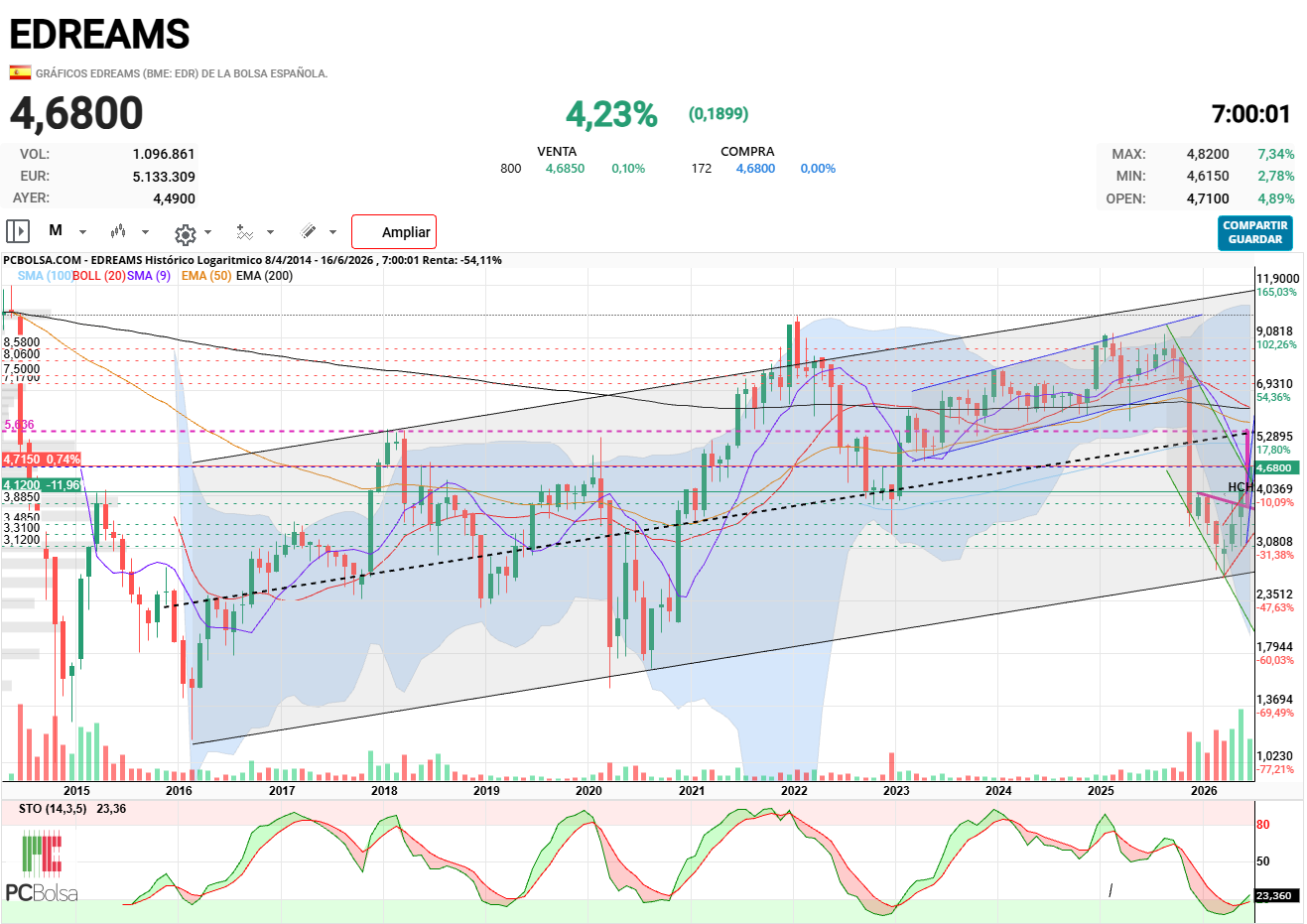Click the 7:00:01 time stamp
This screenshot has height=924, width=1307.
click(x=1251, y=114)
